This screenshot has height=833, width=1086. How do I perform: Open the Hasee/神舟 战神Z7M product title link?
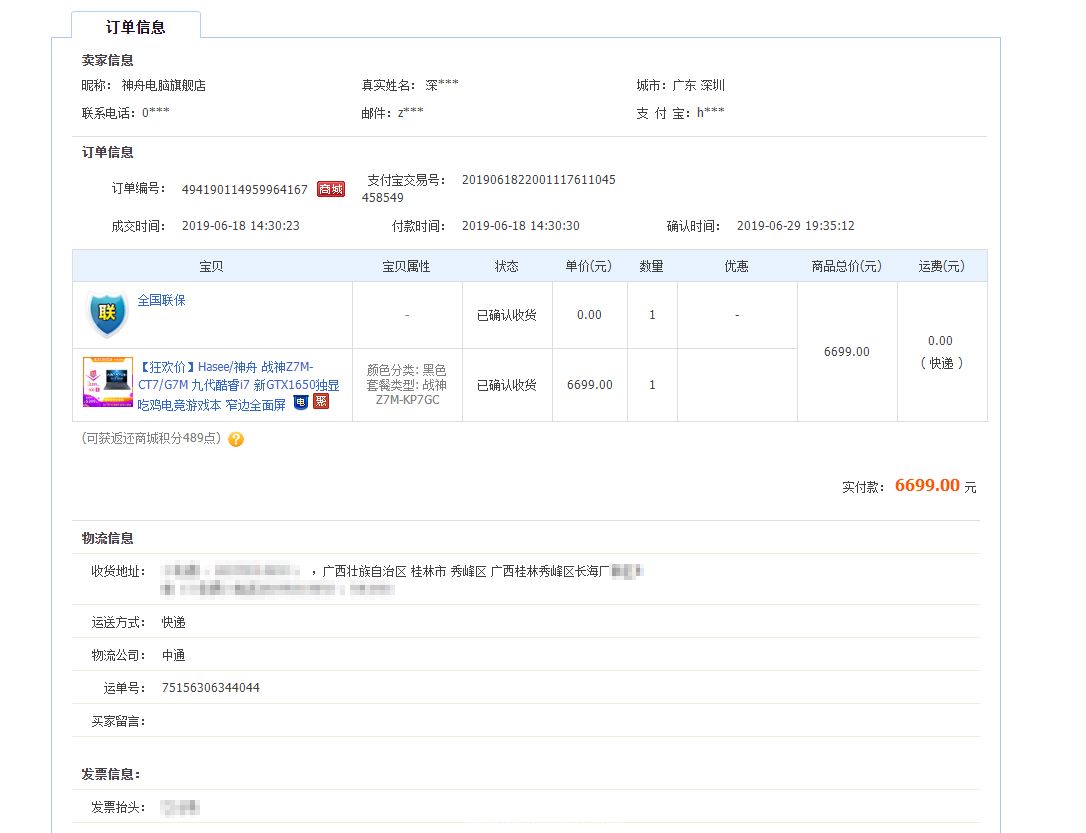point(238,386)
